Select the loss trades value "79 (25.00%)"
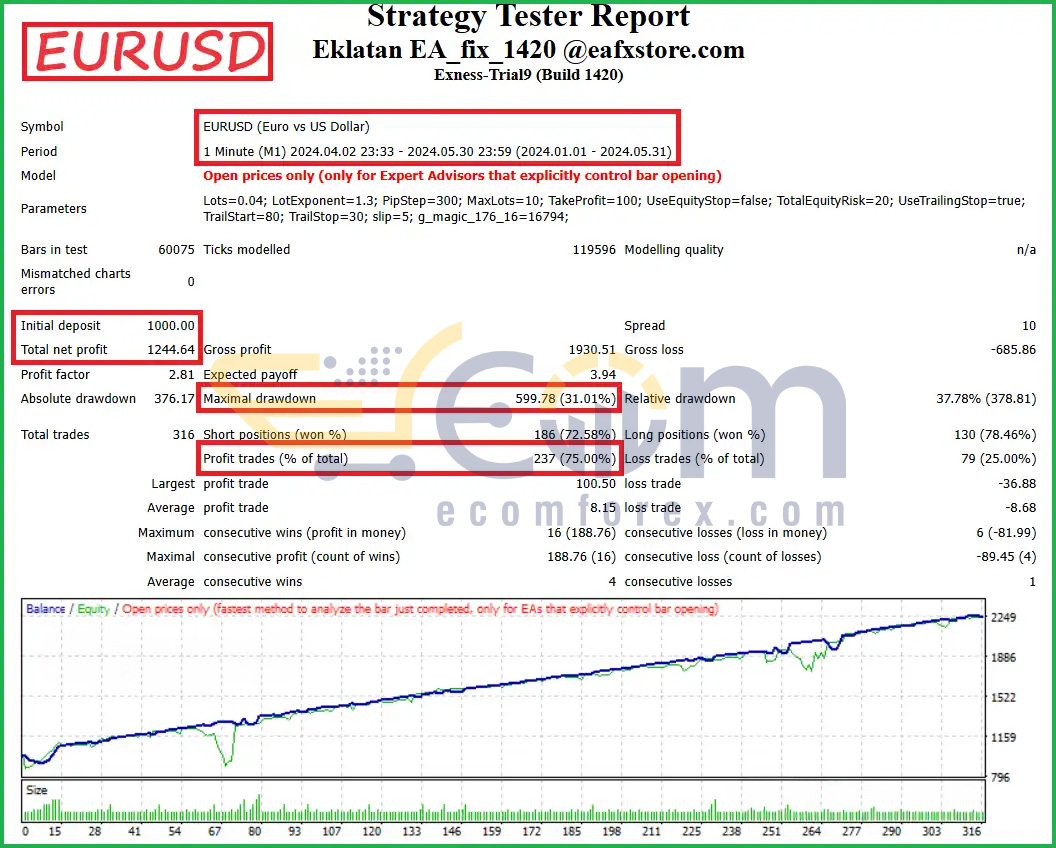The width and height of the screenshot is (1056, 848). click(999, 459)
